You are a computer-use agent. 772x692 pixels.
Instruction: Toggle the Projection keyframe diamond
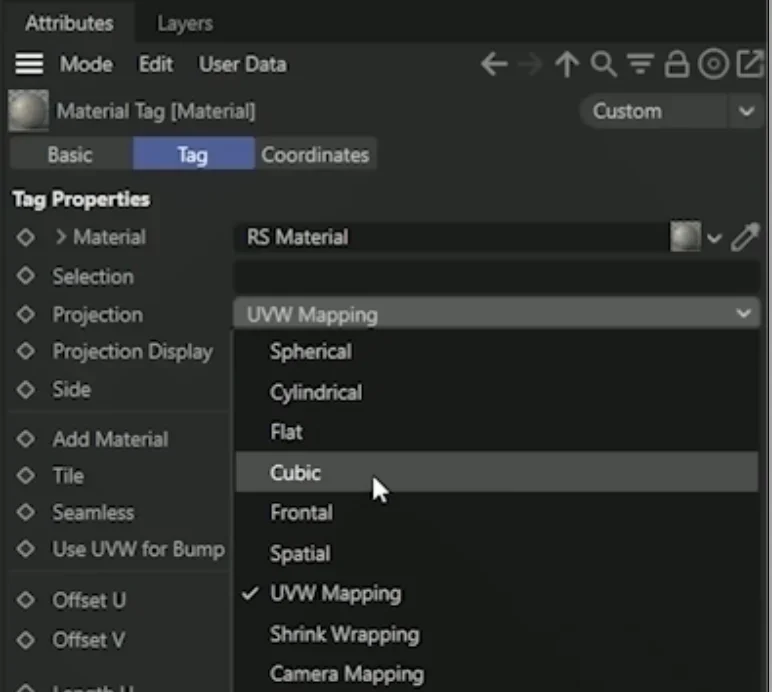pyautogui.click(x=26, y=314)
